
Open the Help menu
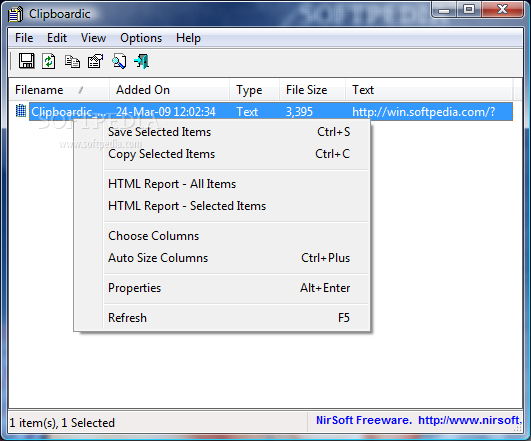click(188, 38)
